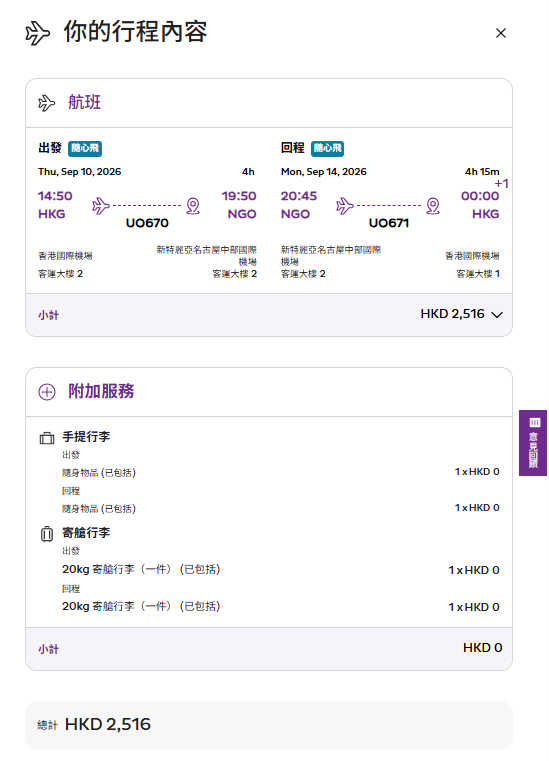549x761 pixels.
Task: Open the 意見回饋 feedback side tab
Action: (533, 443)
